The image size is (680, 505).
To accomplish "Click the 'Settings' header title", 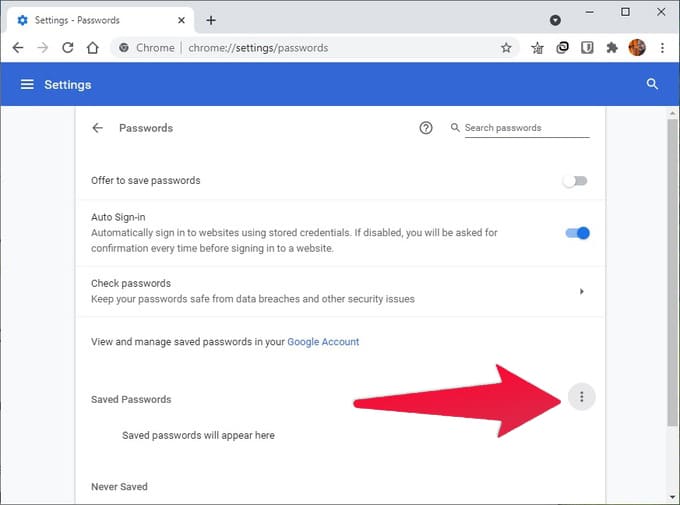I will coord(68,85).
